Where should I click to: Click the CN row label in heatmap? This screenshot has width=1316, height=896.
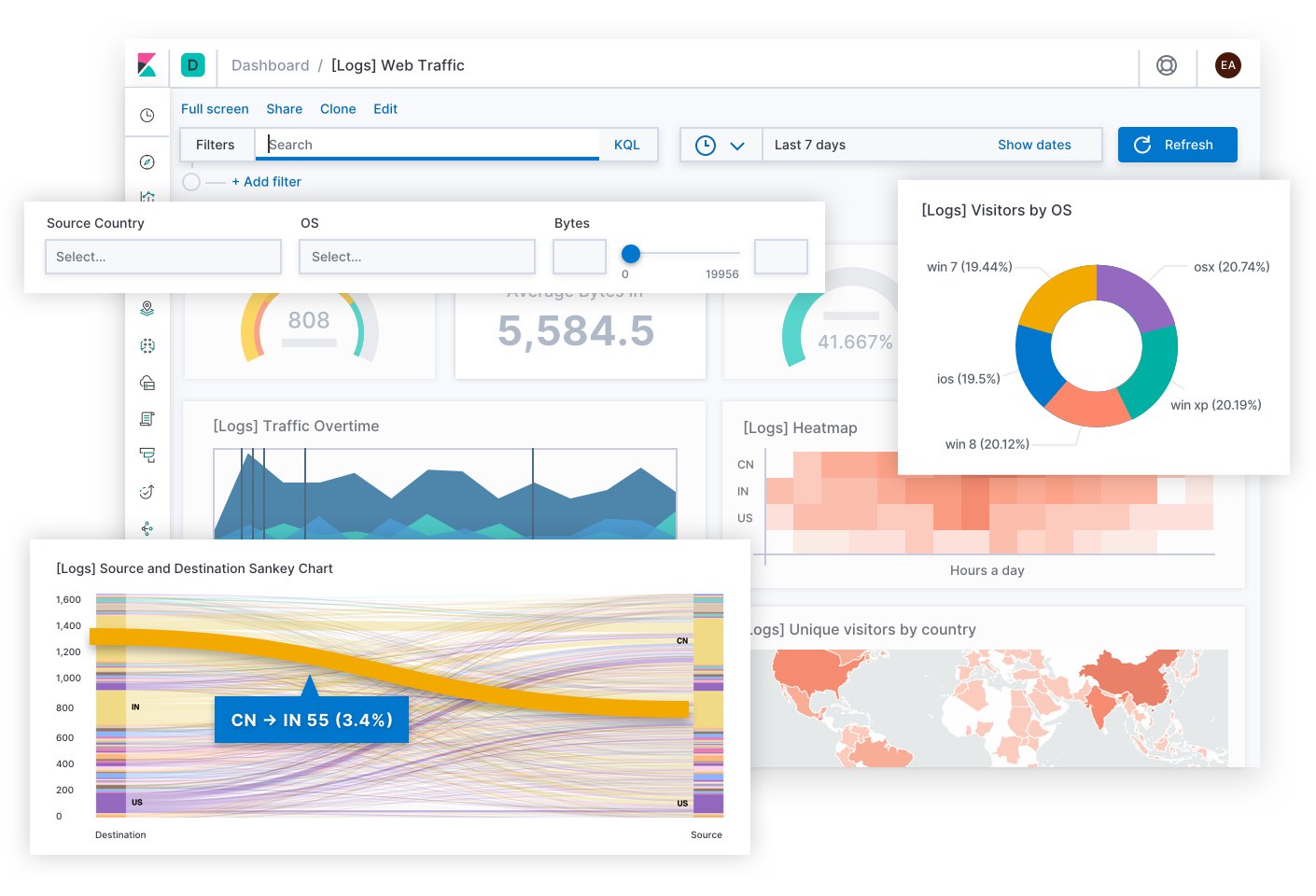[x=746, y=465]
